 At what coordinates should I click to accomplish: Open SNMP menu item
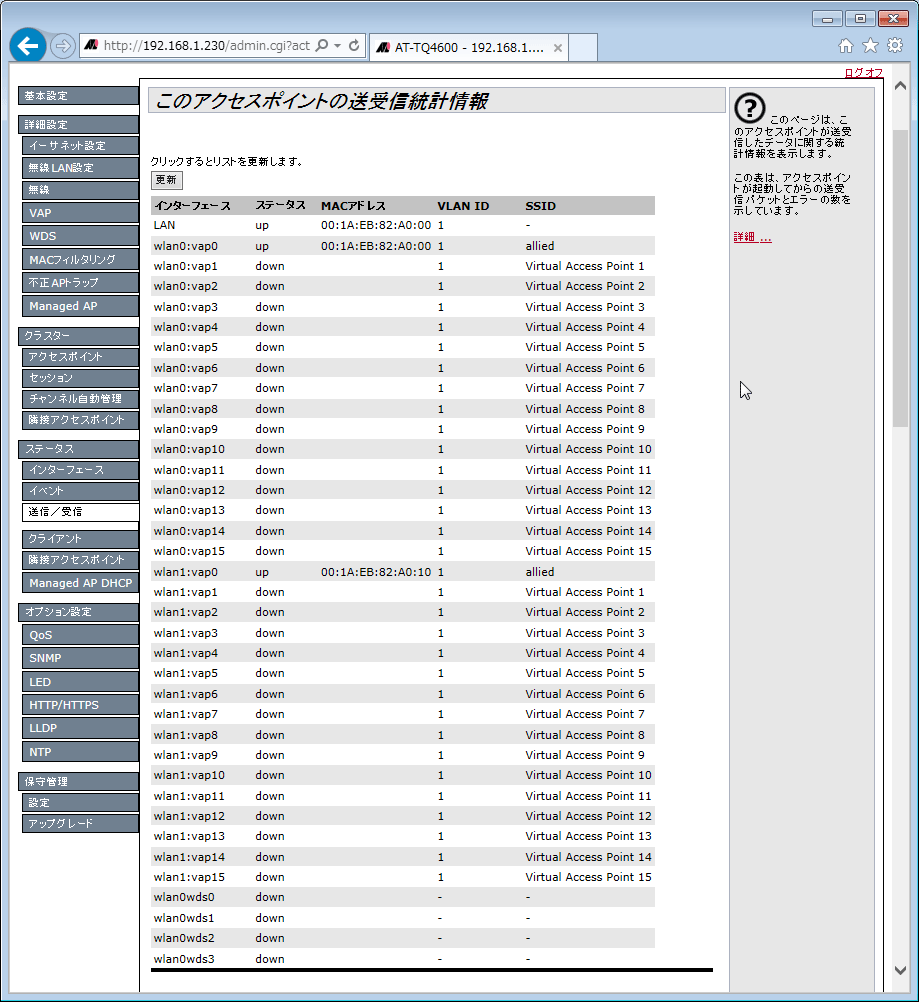tap(80, 658)
